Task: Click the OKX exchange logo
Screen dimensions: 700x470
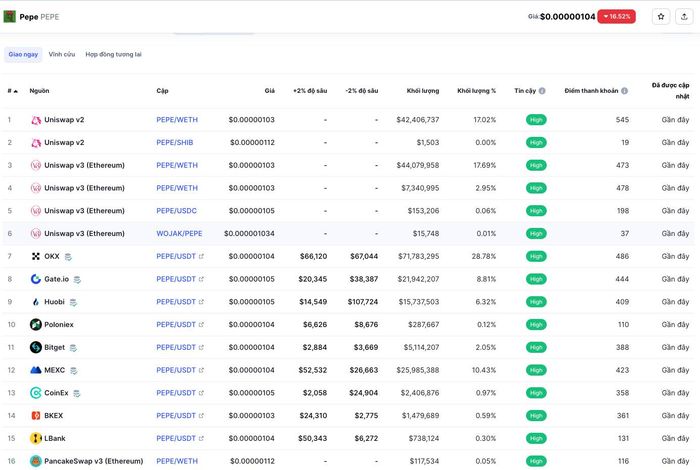Action: (36, 256)
